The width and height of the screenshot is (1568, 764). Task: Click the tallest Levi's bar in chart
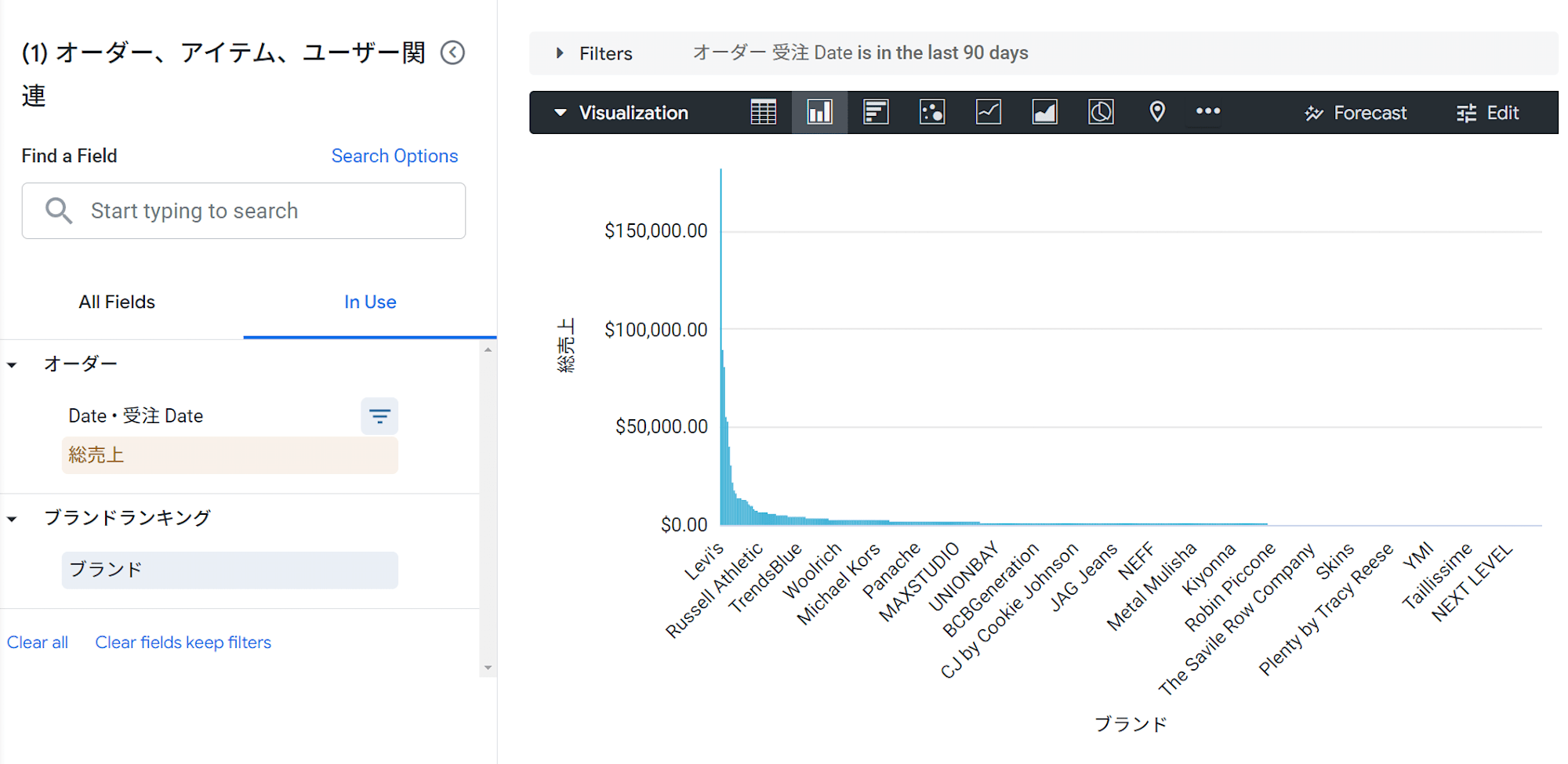(721, 345)
